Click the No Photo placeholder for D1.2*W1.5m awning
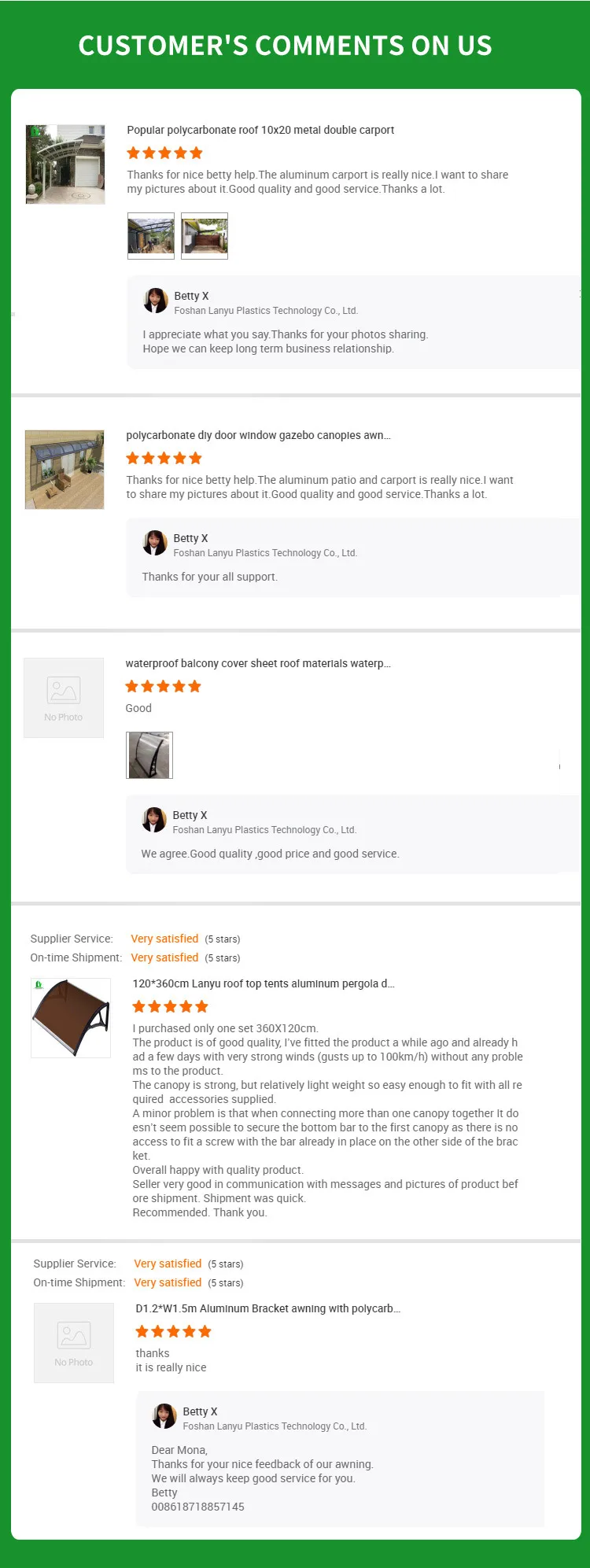 click(74, 1343)
